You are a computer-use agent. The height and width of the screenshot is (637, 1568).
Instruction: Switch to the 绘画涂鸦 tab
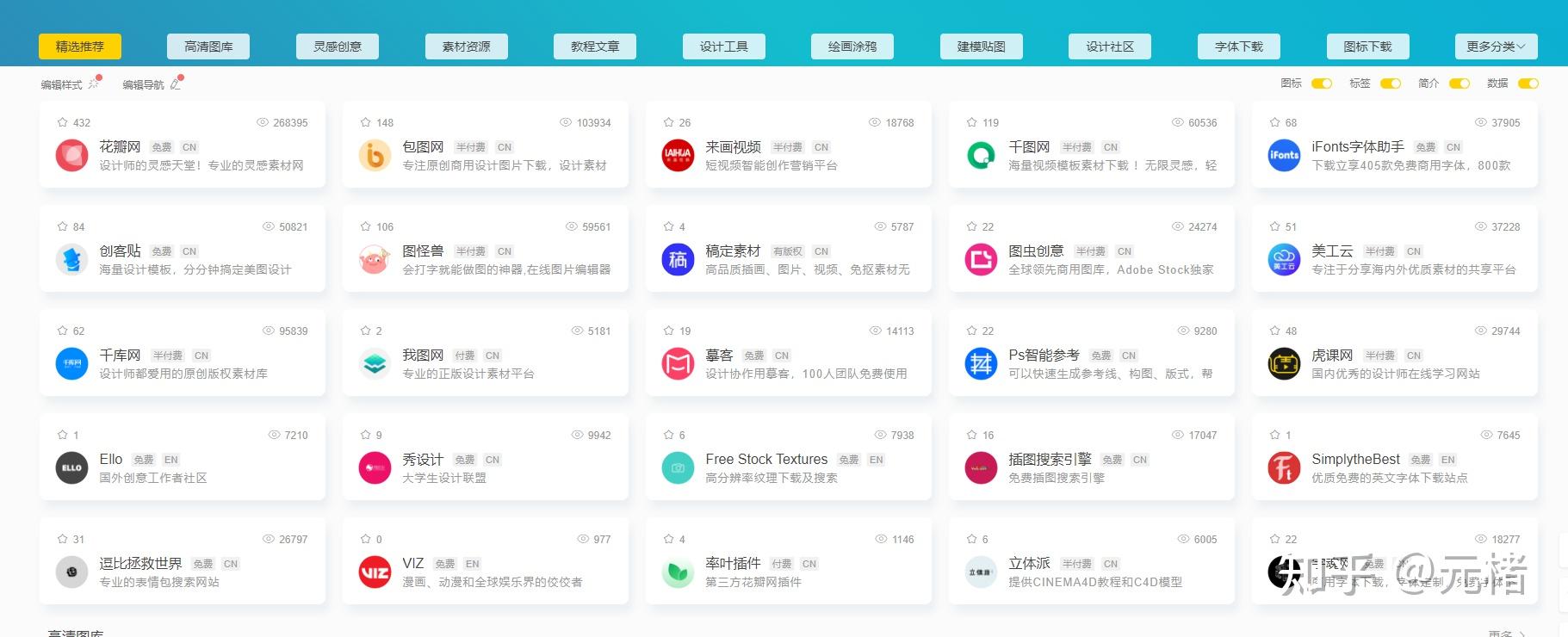tap(852, 46)
